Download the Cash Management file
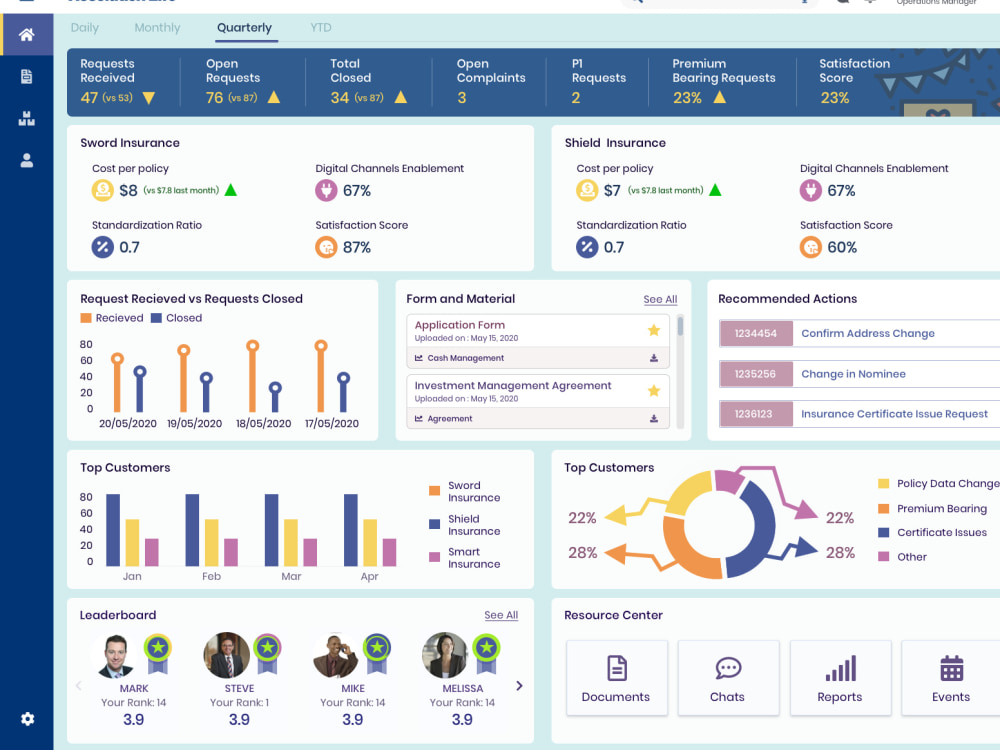The height and width of the screenshot is (750, 1000). pyautogui.click(x=653, y=358)
